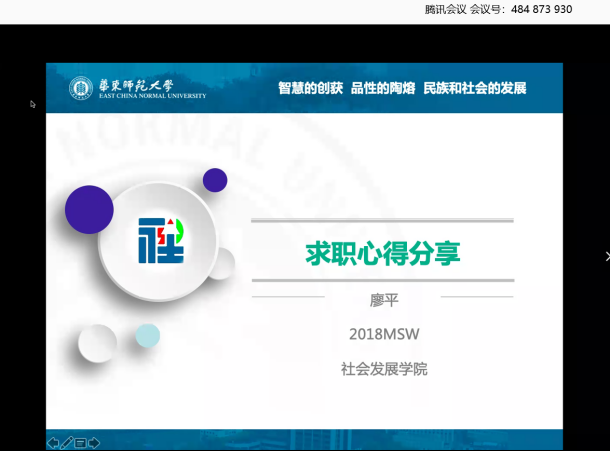Viewport: 610px width, 451px height.
Task: Click the white circle beside light blue circle
Action: click(97, 343)
